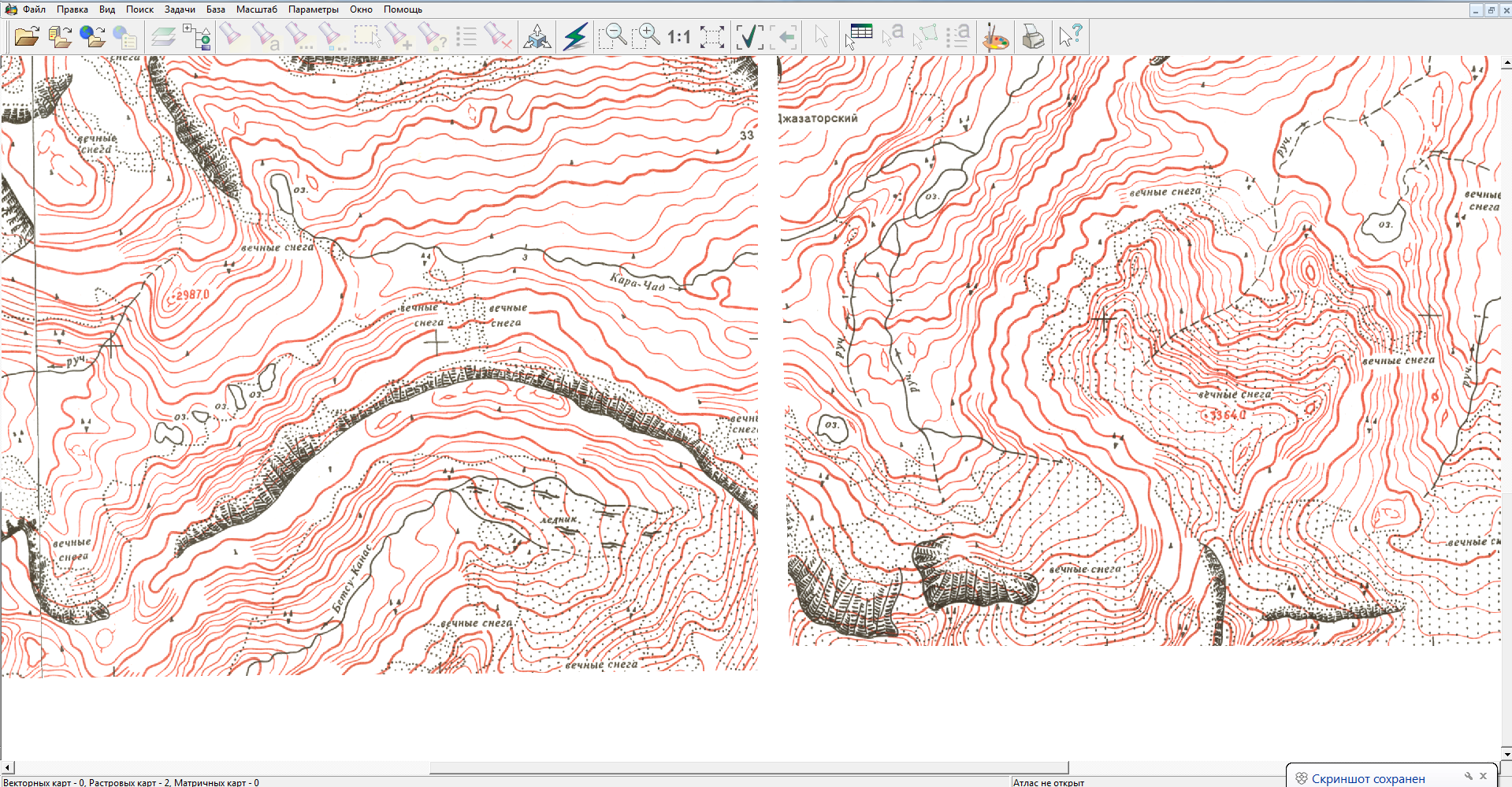Click the zoom out magnifier tool
Screen dimensions: 1512x787
tap(611, 36)
